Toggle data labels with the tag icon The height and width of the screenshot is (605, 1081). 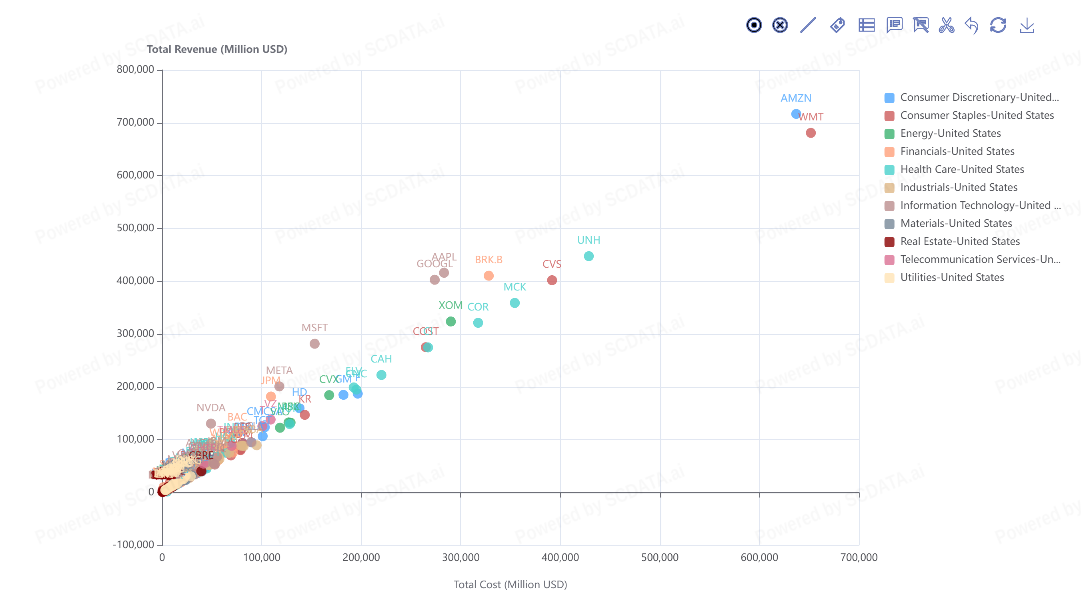click(x=838, y=25)
